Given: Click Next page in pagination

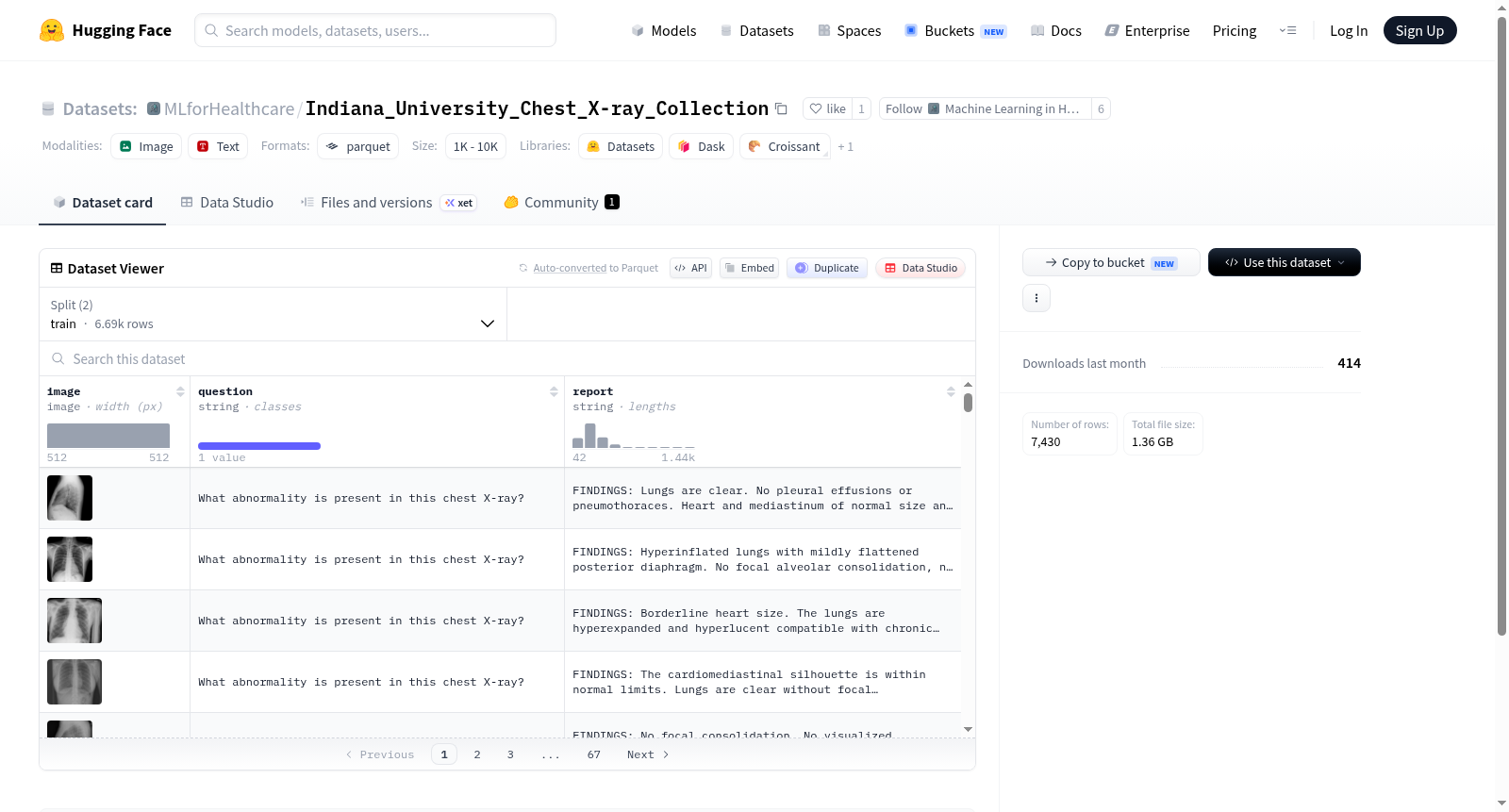Looking at the screenshot, I should pos(648,754).
